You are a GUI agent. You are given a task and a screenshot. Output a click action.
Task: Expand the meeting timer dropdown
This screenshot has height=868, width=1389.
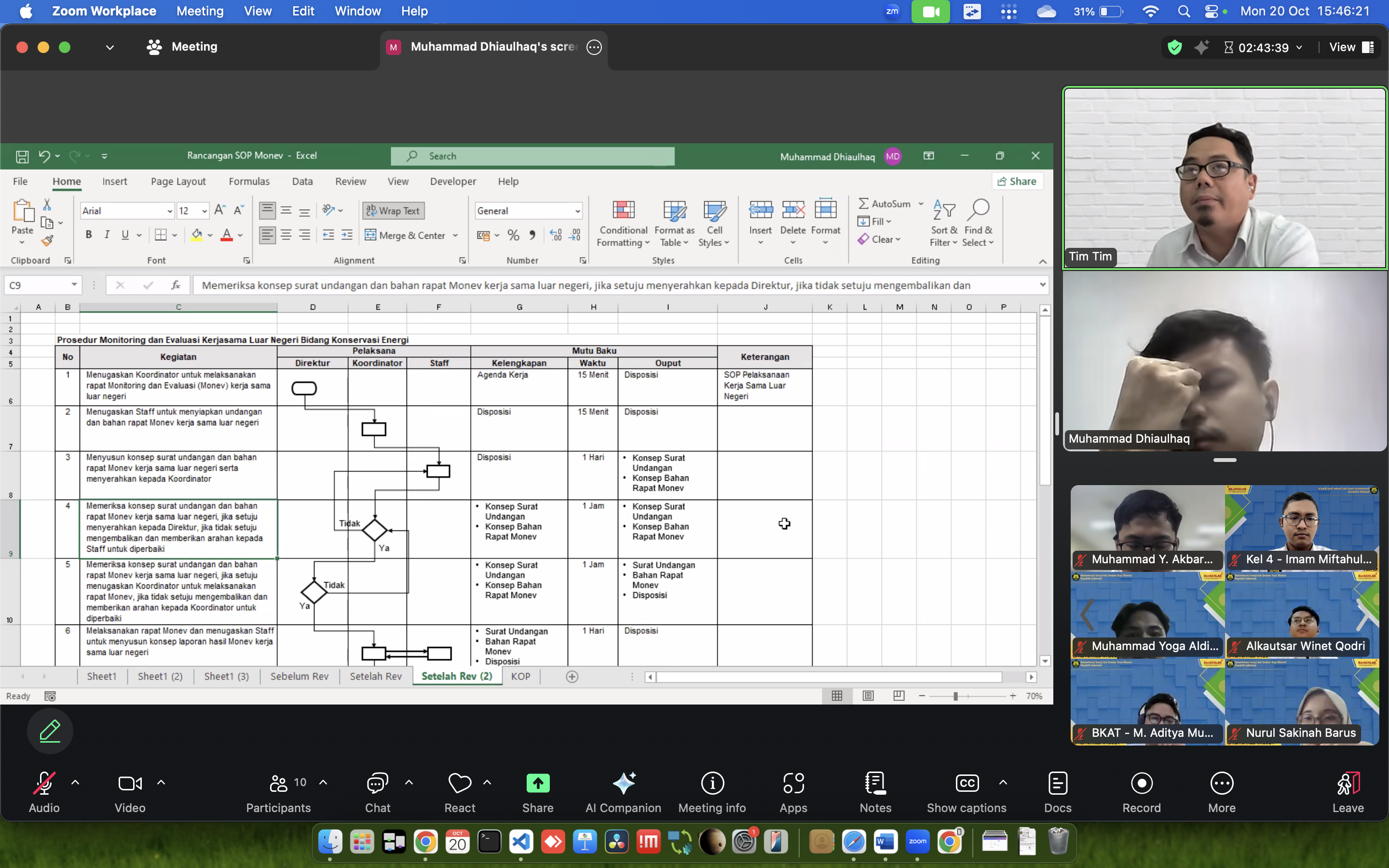point(1299,48)
